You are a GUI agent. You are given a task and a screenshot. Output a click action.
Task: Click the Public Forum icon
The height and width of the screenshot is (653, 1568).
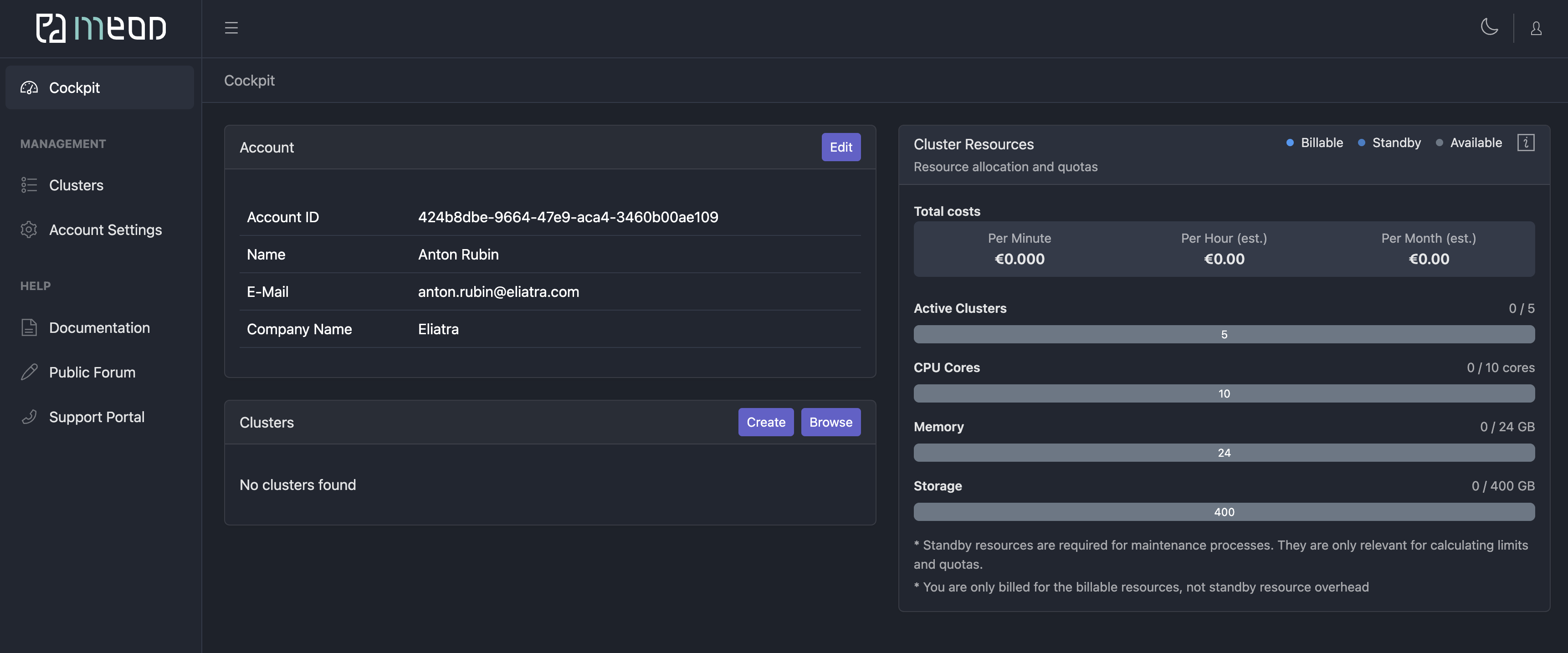tap(29, 371)
